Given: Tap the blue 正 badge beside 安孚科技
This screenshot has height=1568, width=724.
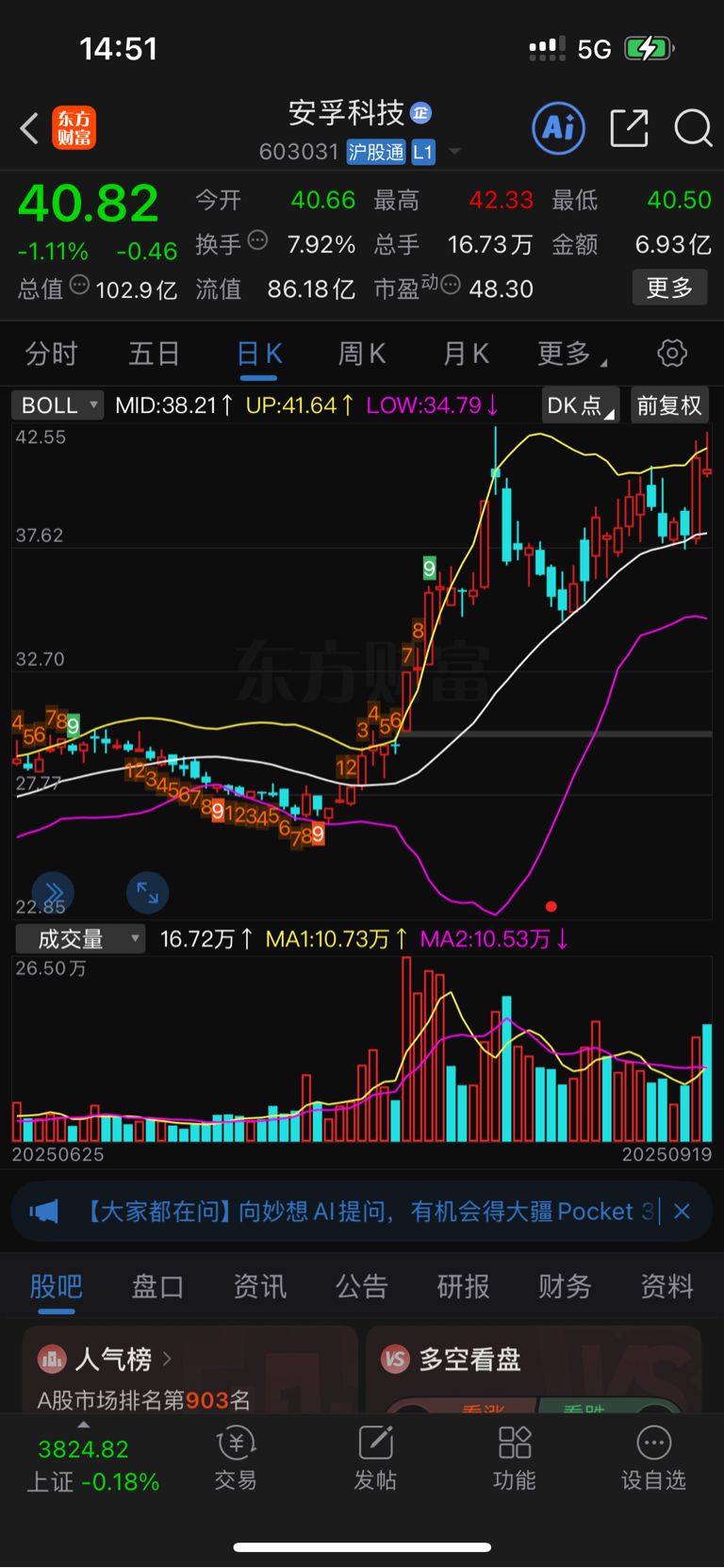Looking at the screenshot, I should coord(421,113).
